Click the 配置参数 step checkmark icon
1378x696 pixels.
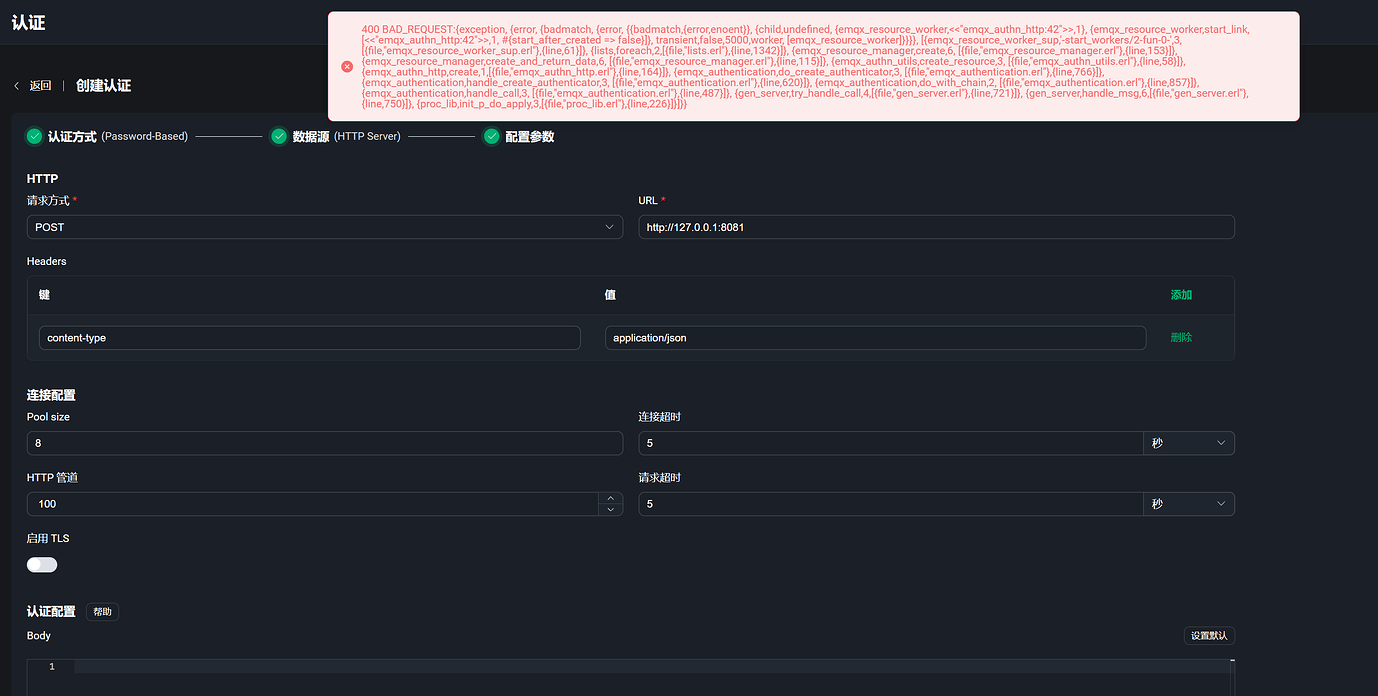[491, 136]
